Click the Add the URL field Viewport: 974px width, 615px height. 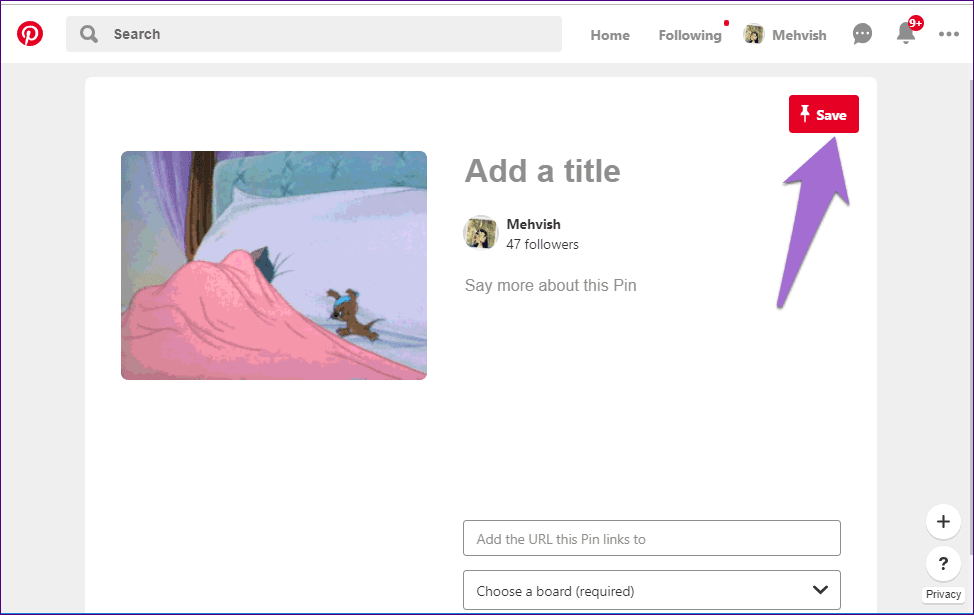652,538
